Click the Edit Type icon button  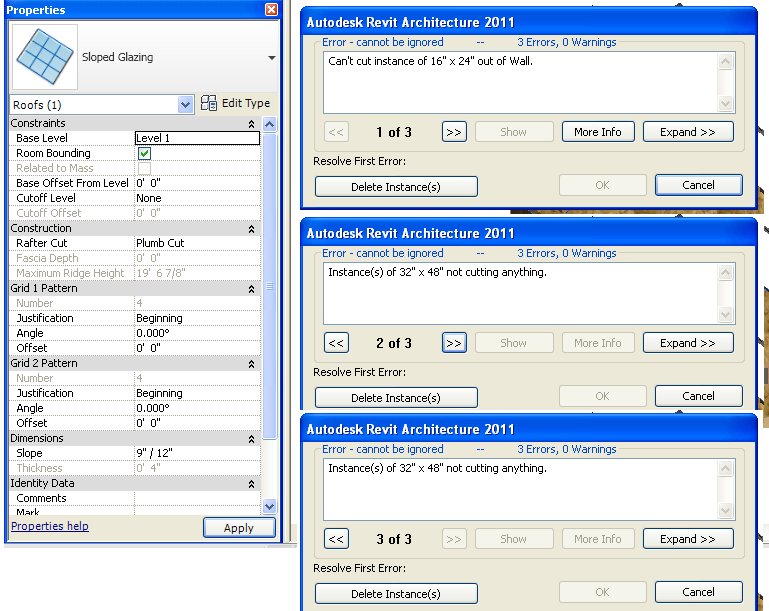pyautogui.click(x=208, y=103)
